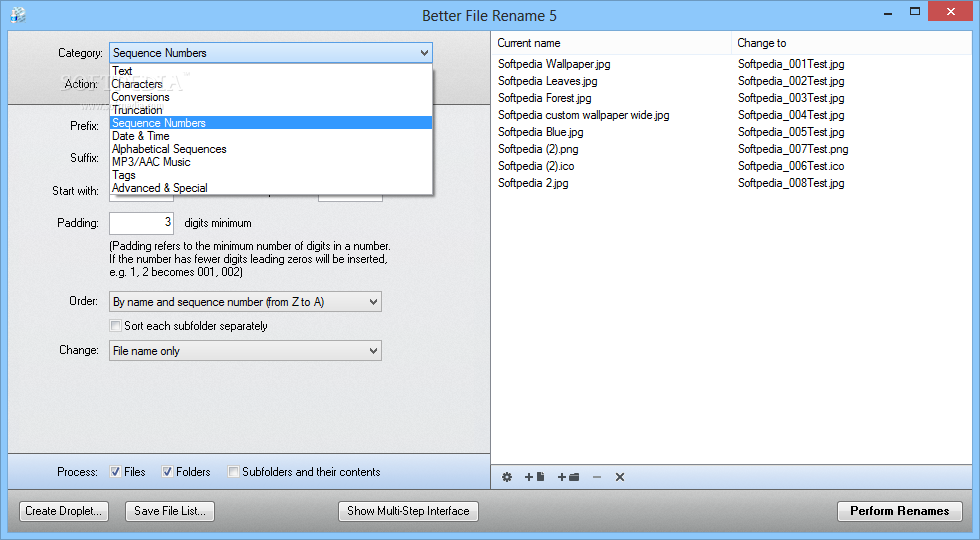980x540 pixels.
Task: Select Characters category option
Action: coord(271,84)
